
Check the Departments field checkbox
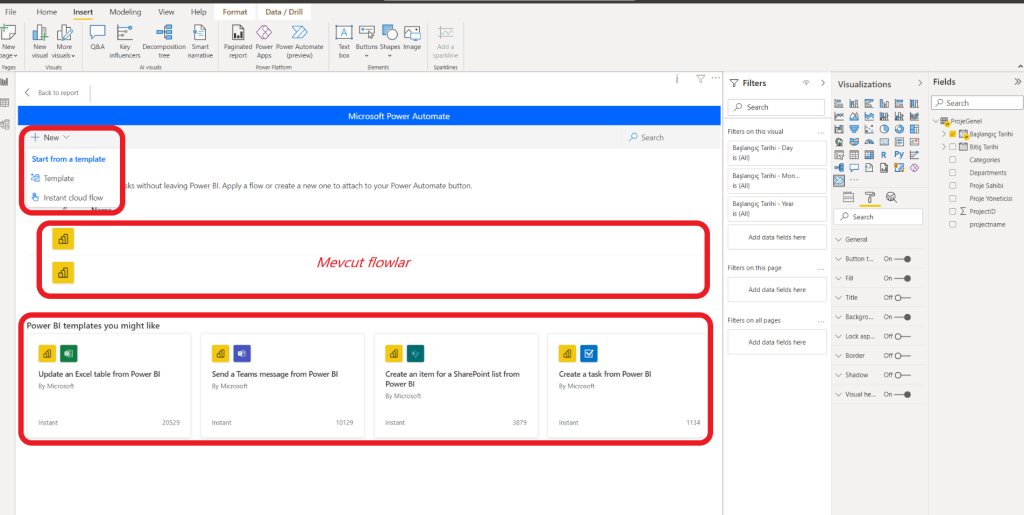click(x=952, y=173)
